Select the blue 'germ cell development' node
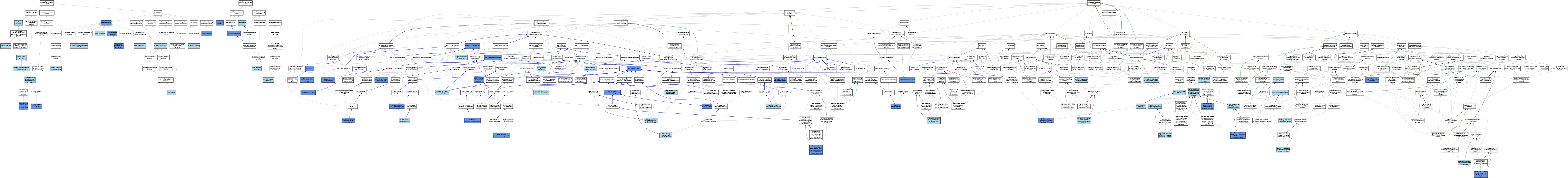Image resolution: width=1568 pixels, height=178 pixels. pos(907,80)
